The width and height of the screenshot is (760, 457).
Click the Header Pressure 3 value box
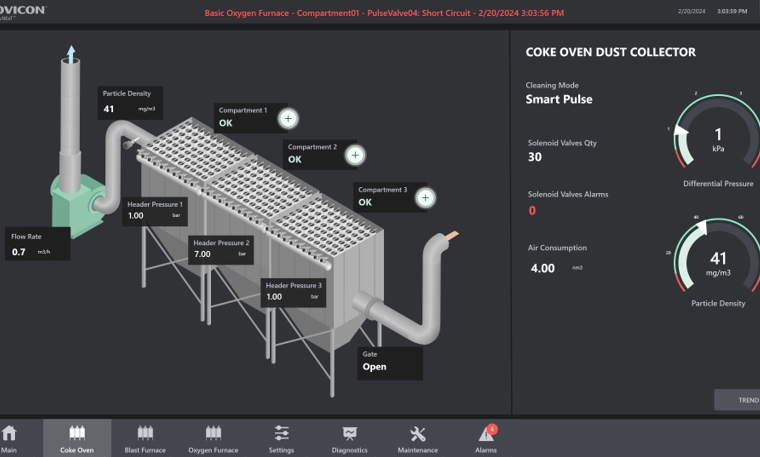tap(293, 292)
